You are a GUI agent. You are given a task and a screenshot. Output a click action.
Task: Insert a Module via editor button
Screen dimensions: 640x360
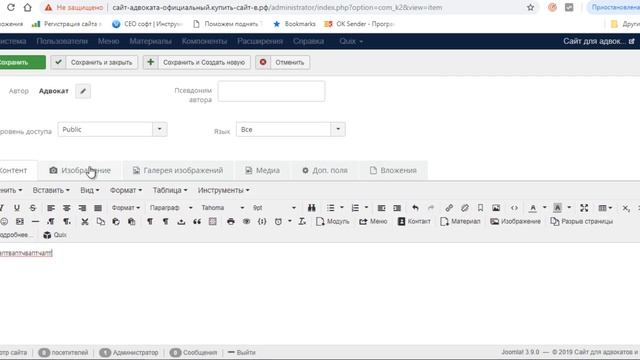click(333, 221)
